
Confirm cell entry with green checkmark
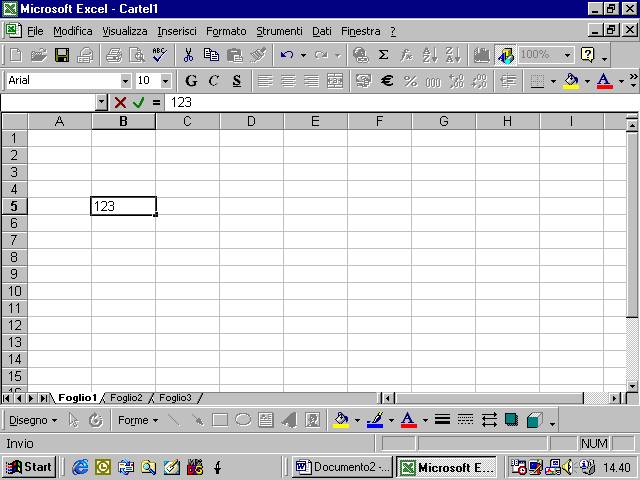pos(138,102)
